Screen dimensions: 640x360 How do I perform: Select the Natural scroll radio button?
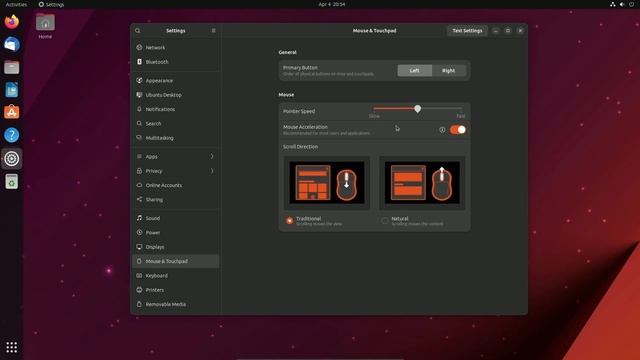[384, 220]
